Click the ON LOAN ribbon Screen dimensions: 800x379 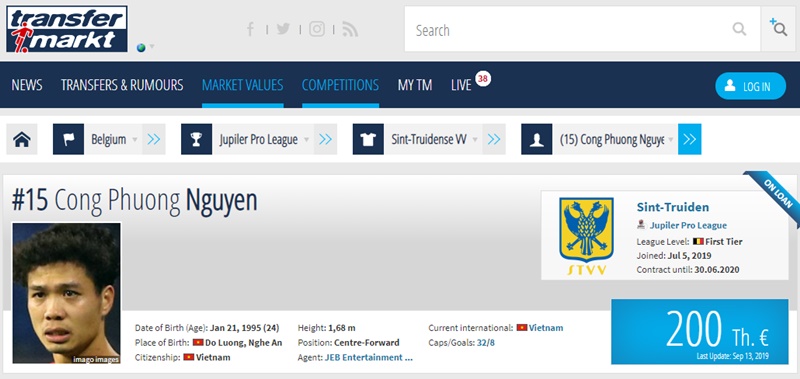pos(777,195)
